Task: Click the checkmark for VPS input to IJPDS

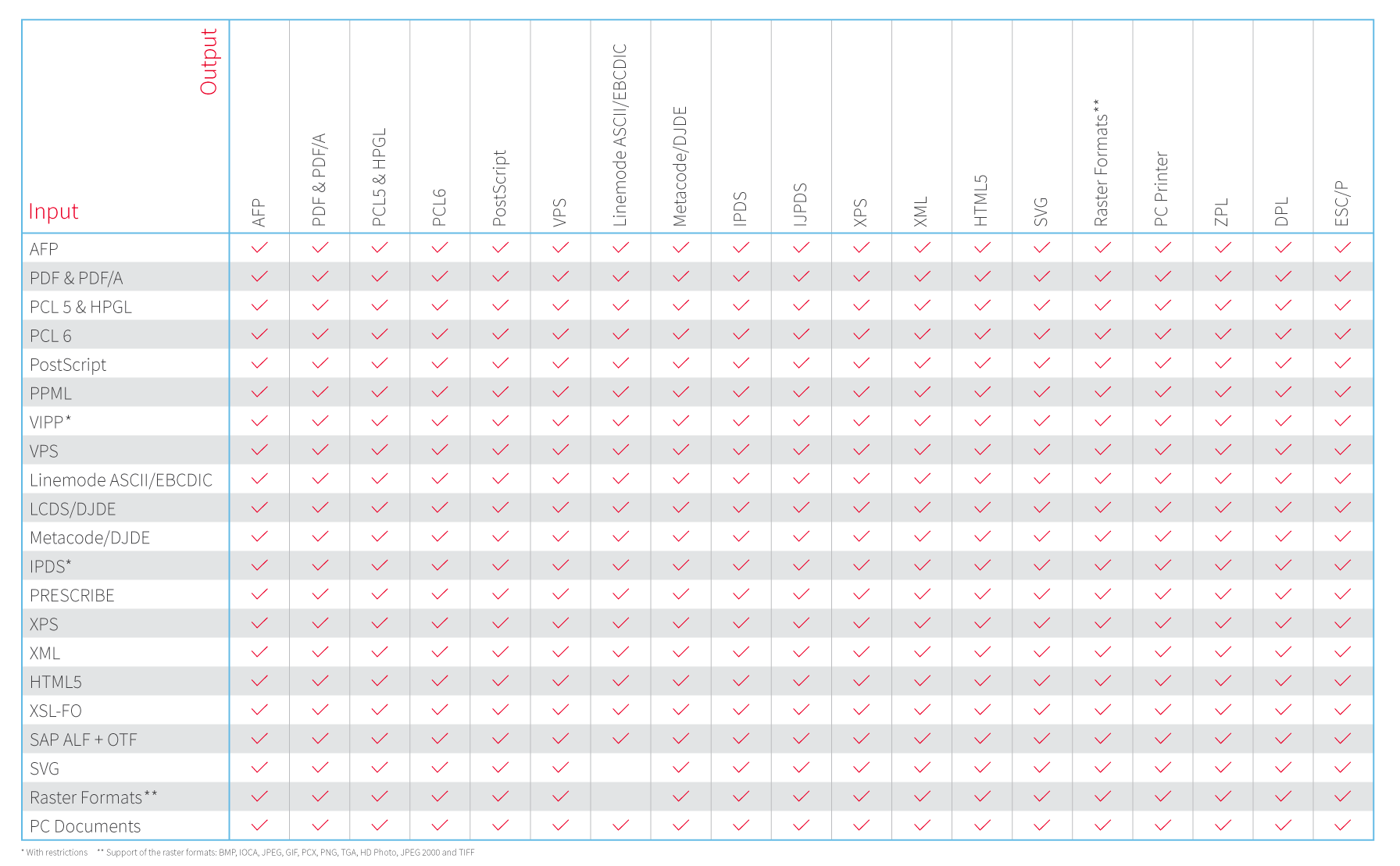Action: [801, 450]
